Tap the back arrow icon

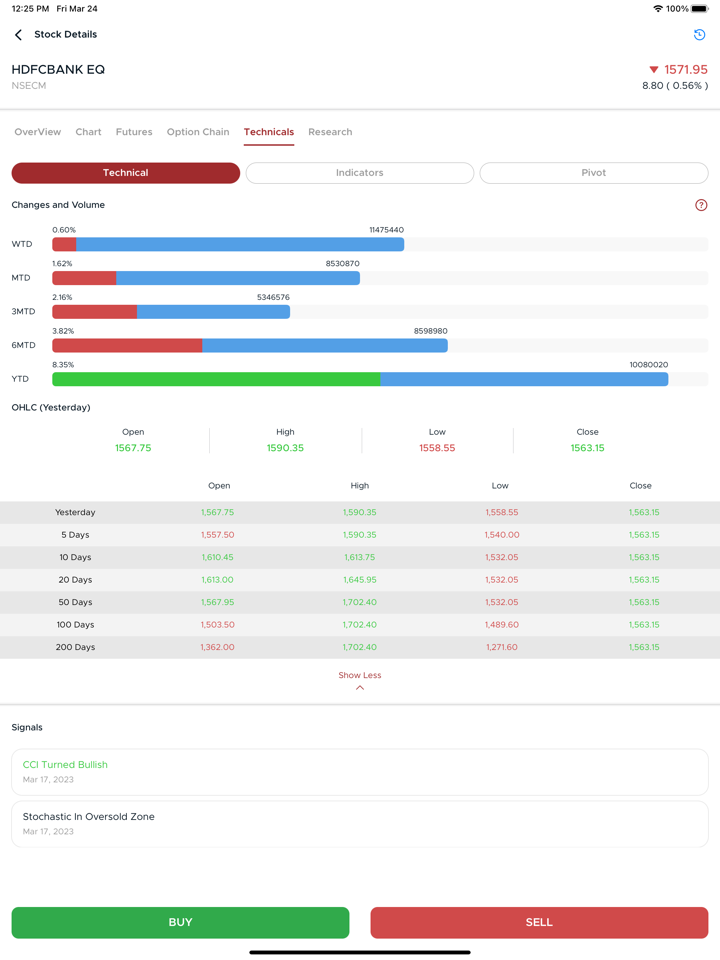(x=18, y=35)
